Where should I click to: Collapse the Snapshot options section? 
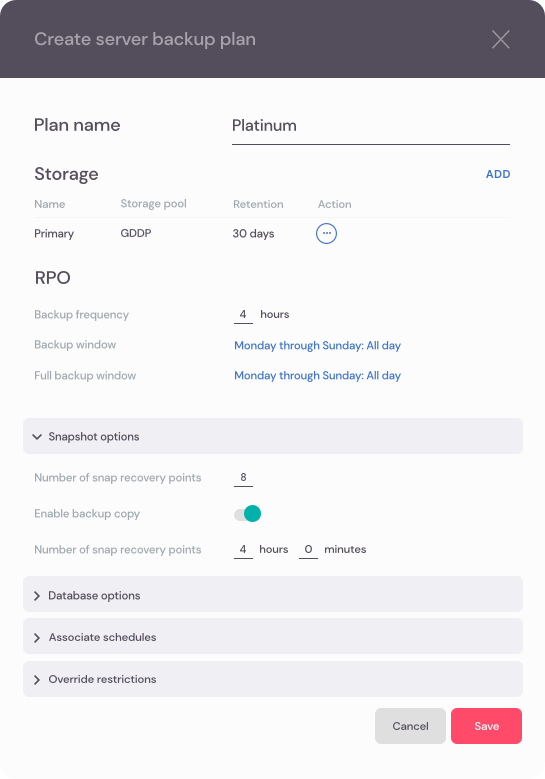coord(273,436)
